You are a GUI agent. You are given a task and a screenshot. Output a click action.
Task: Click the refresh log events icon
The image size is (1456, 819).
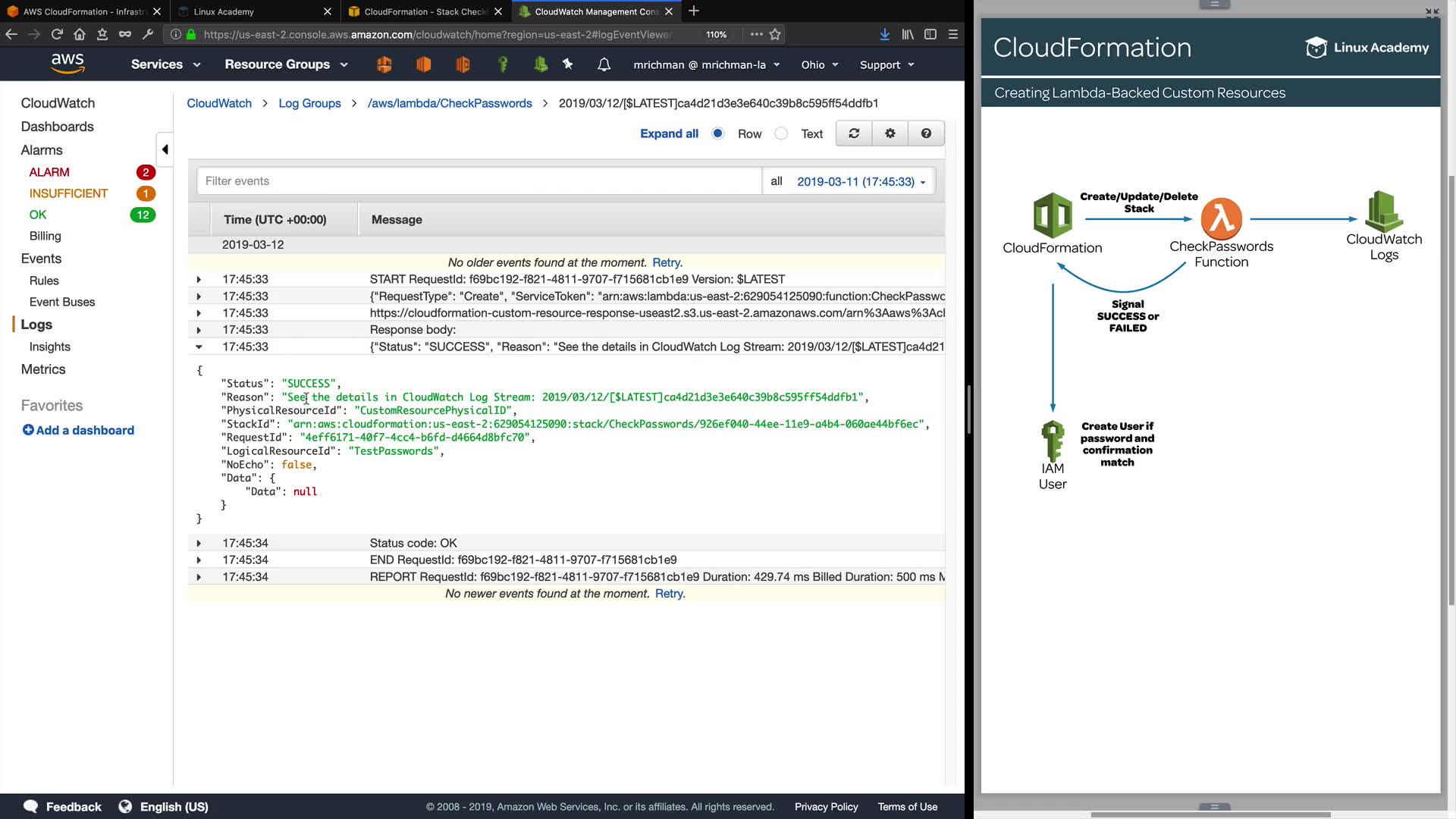pos(854,133)
